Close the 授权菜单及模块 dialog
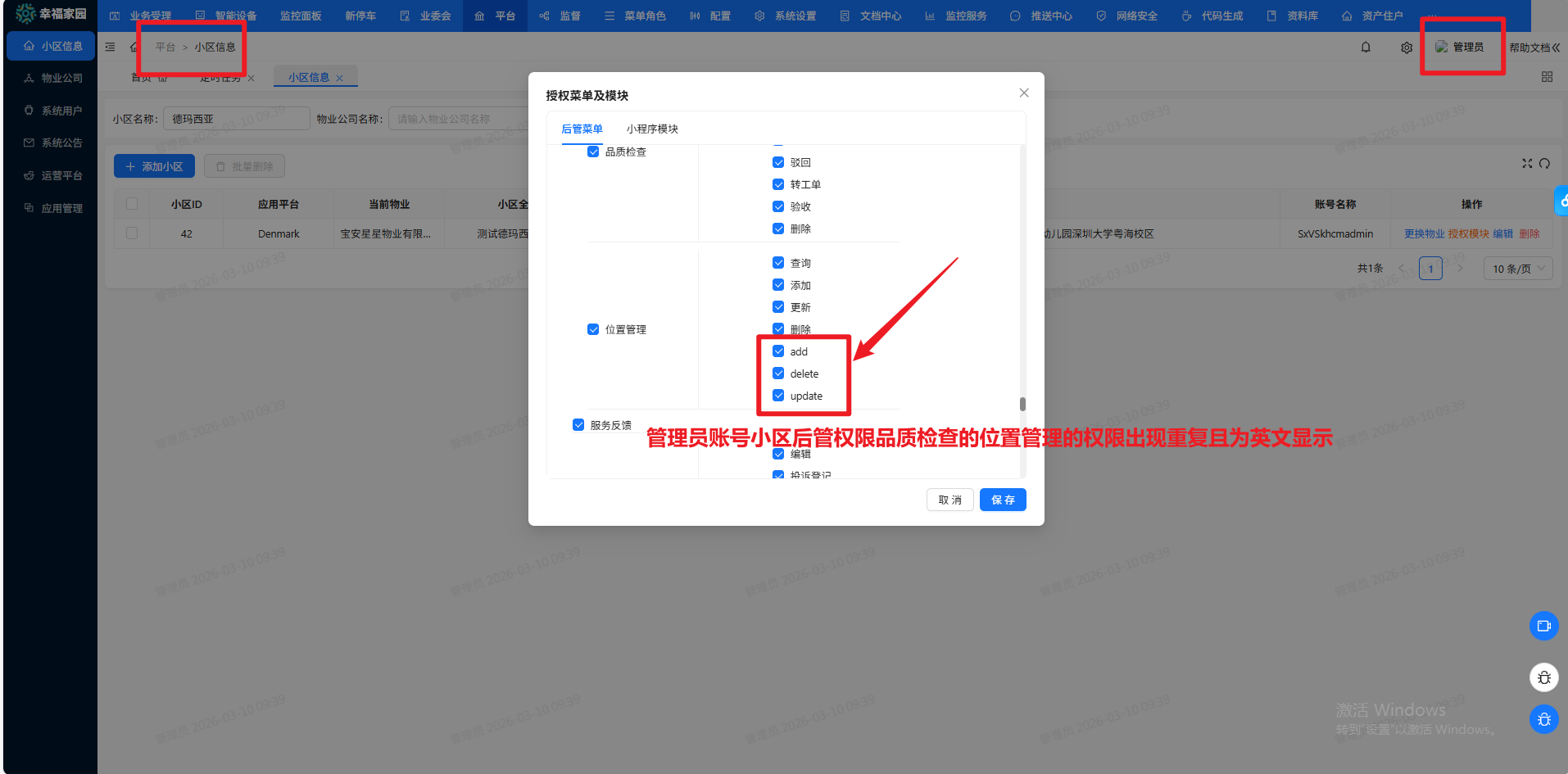 pos(1024,93)
